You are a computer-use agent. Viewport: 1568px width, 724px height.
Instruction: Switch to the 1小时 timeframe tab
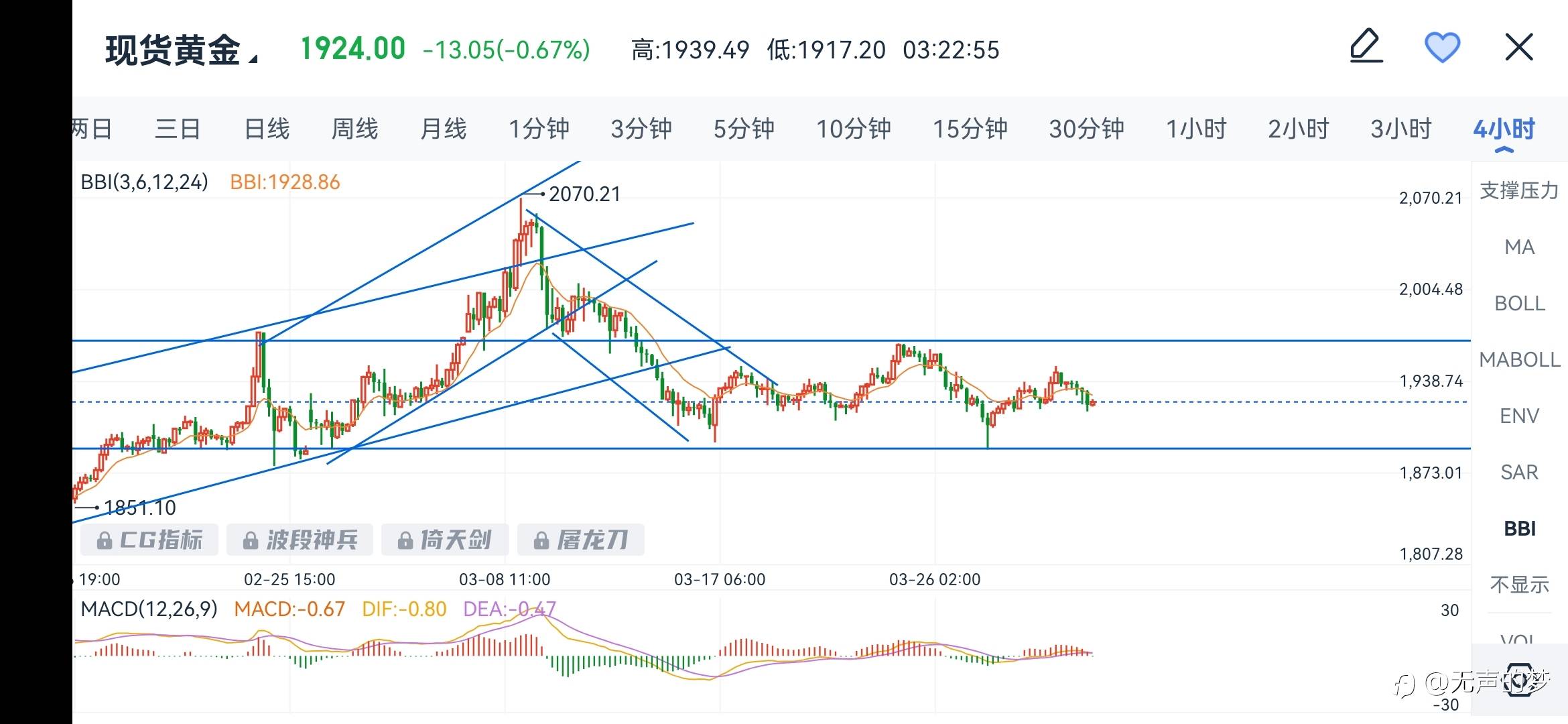[x=1196, y=129]
